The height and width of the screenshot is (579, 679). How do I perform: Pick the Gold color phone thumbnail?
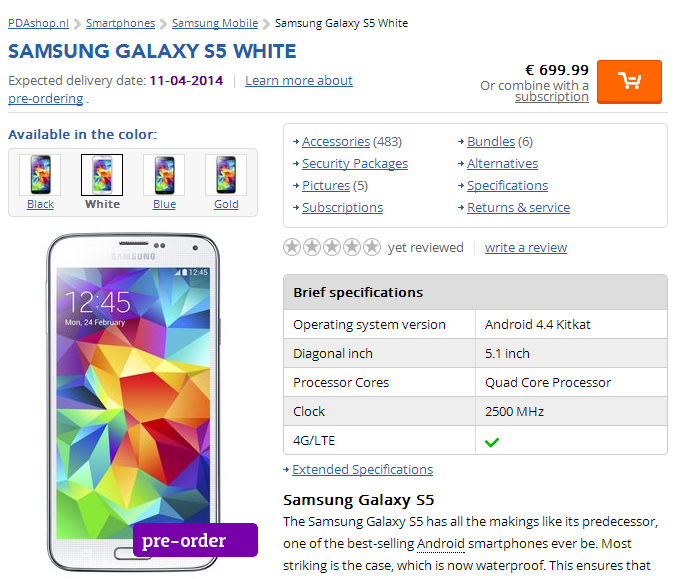226,175
